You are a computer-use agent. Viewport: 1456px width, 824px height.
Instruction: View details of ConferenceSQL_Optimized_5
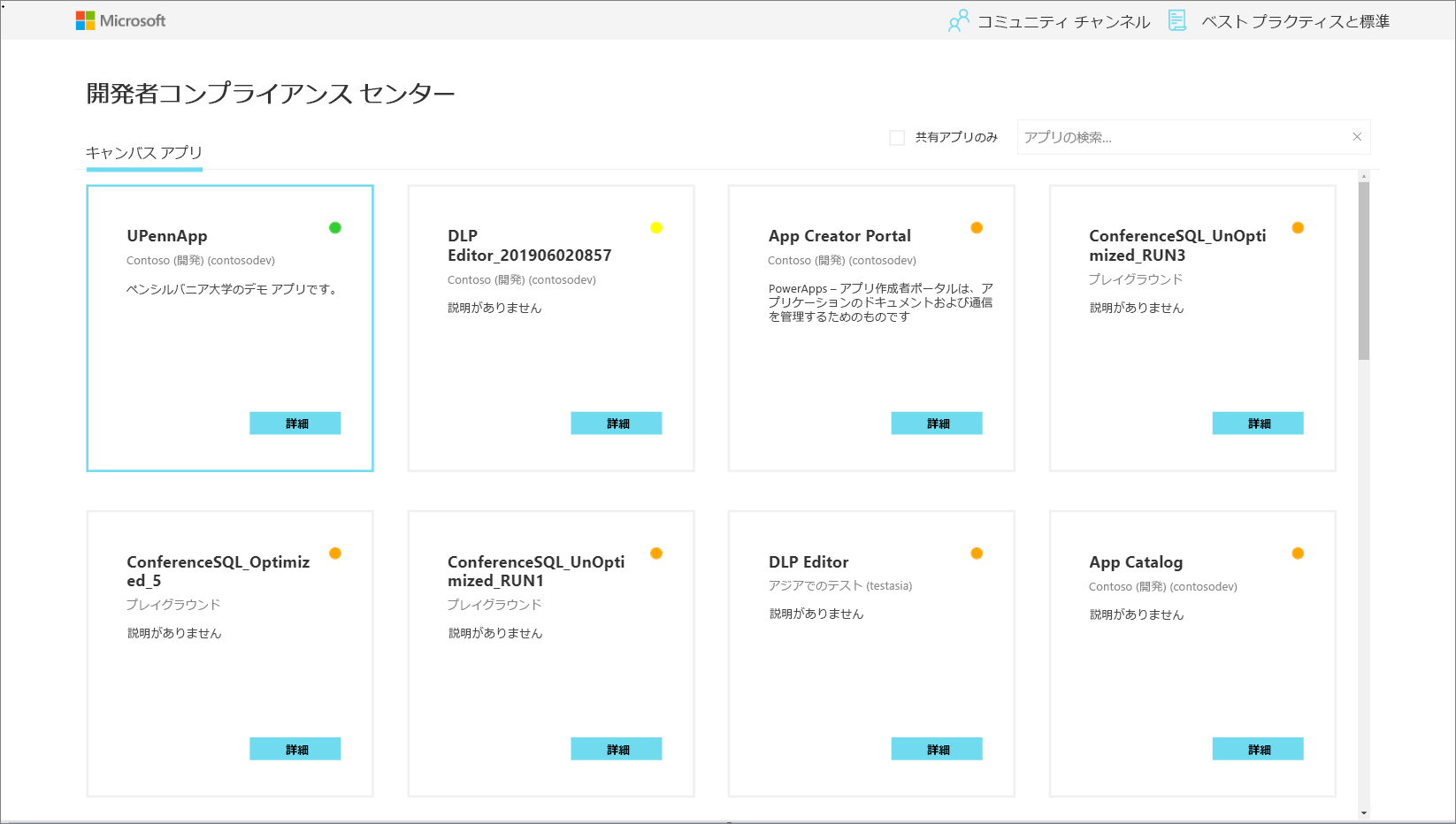tap(295, 748)
